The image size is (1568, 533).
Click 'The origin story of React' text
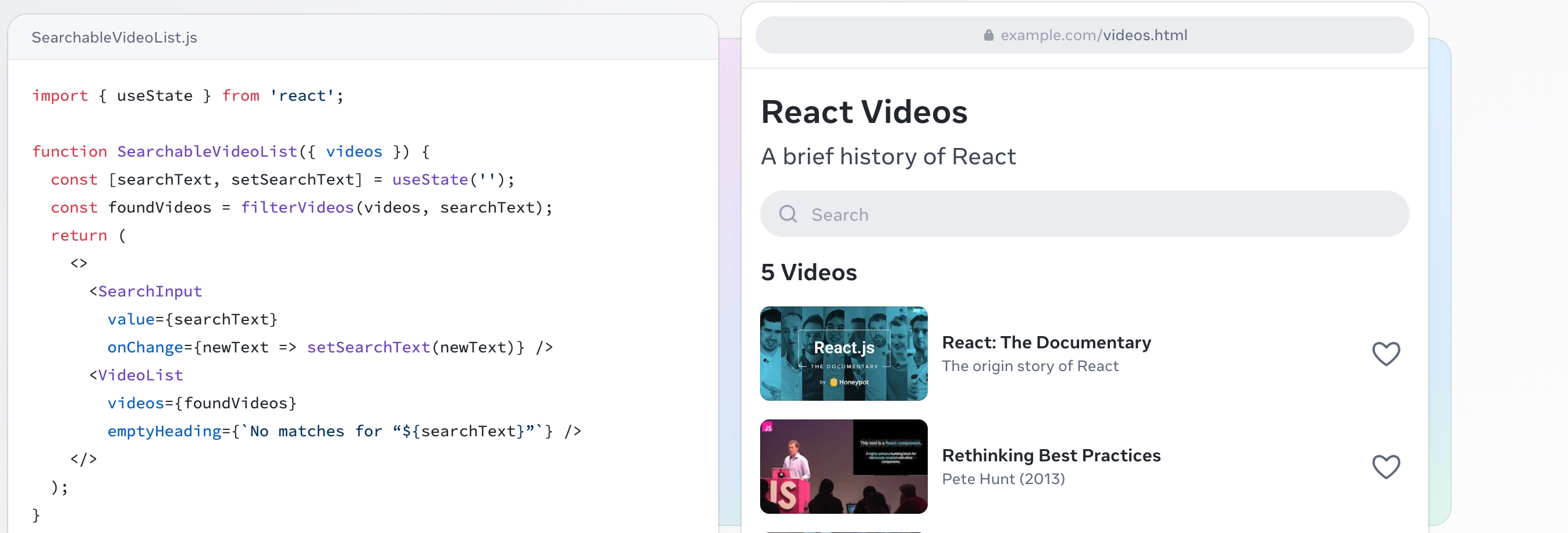pyautogui.click(x=1030, y=365)
